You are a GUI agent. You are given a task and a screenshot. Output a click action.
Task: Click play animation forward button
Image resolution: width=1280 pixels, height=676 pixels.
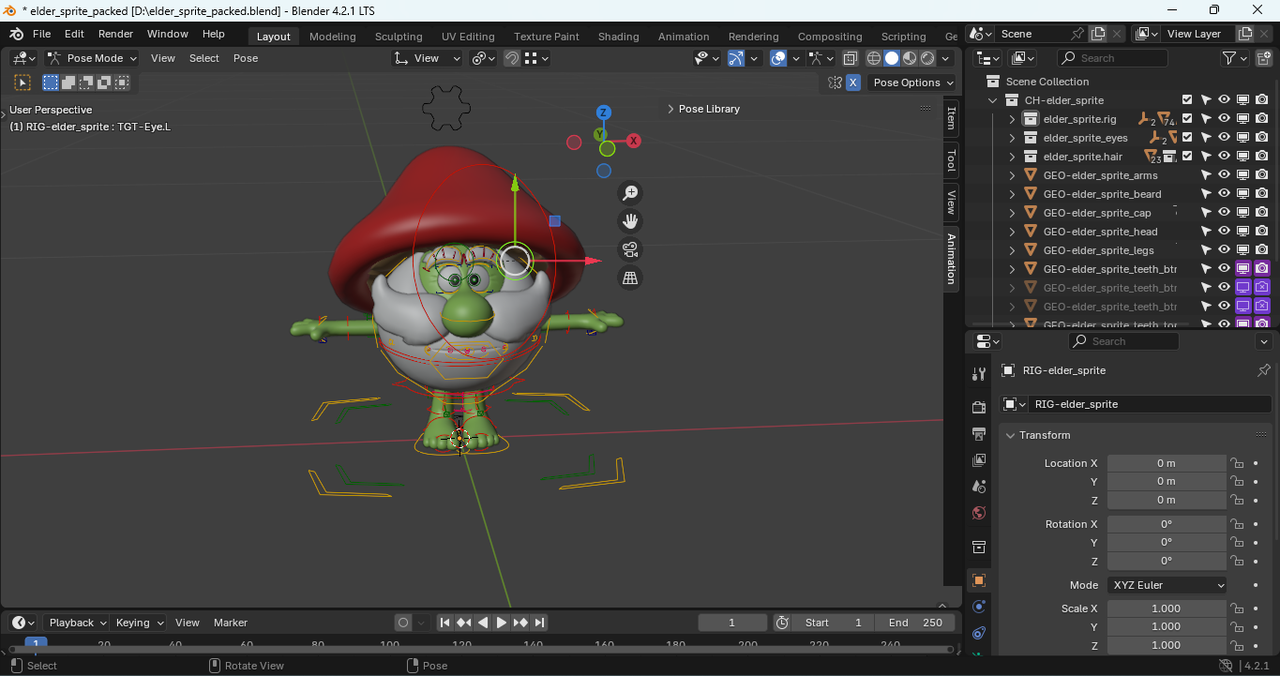(x=502, y=622)
